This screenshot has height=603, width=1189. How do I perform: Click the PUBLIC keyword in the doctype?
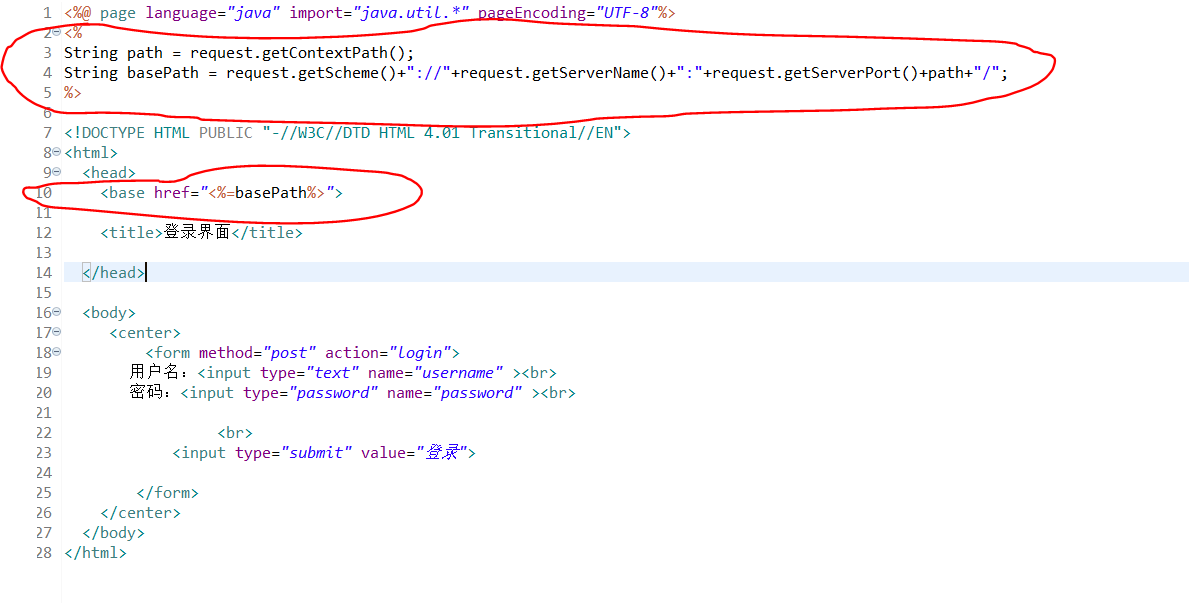pos(226,133)
